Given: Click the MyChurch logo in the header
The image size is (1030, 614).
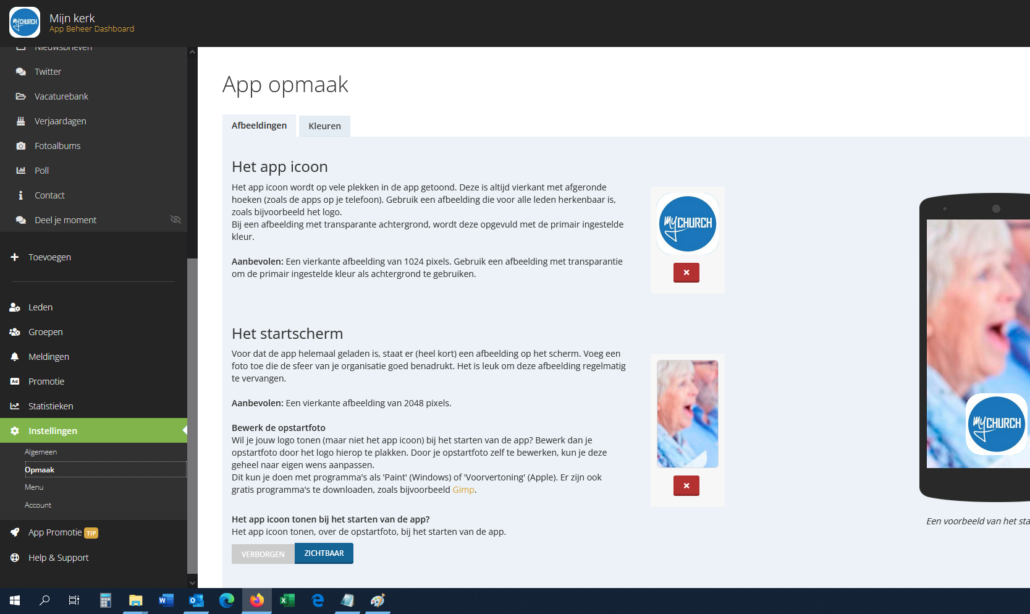Looking at the screenshot, I should [x=24, y=22].
